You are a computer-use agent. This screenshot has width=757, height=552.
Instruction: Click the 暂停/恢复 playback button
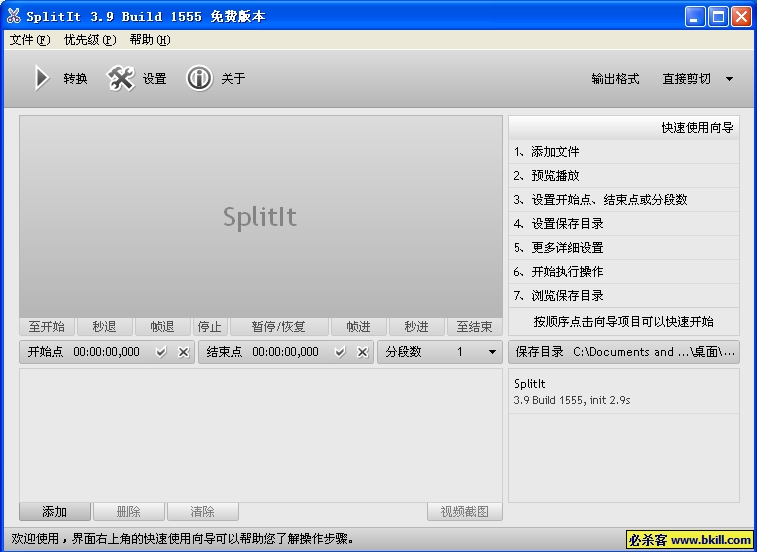[279, 327]
